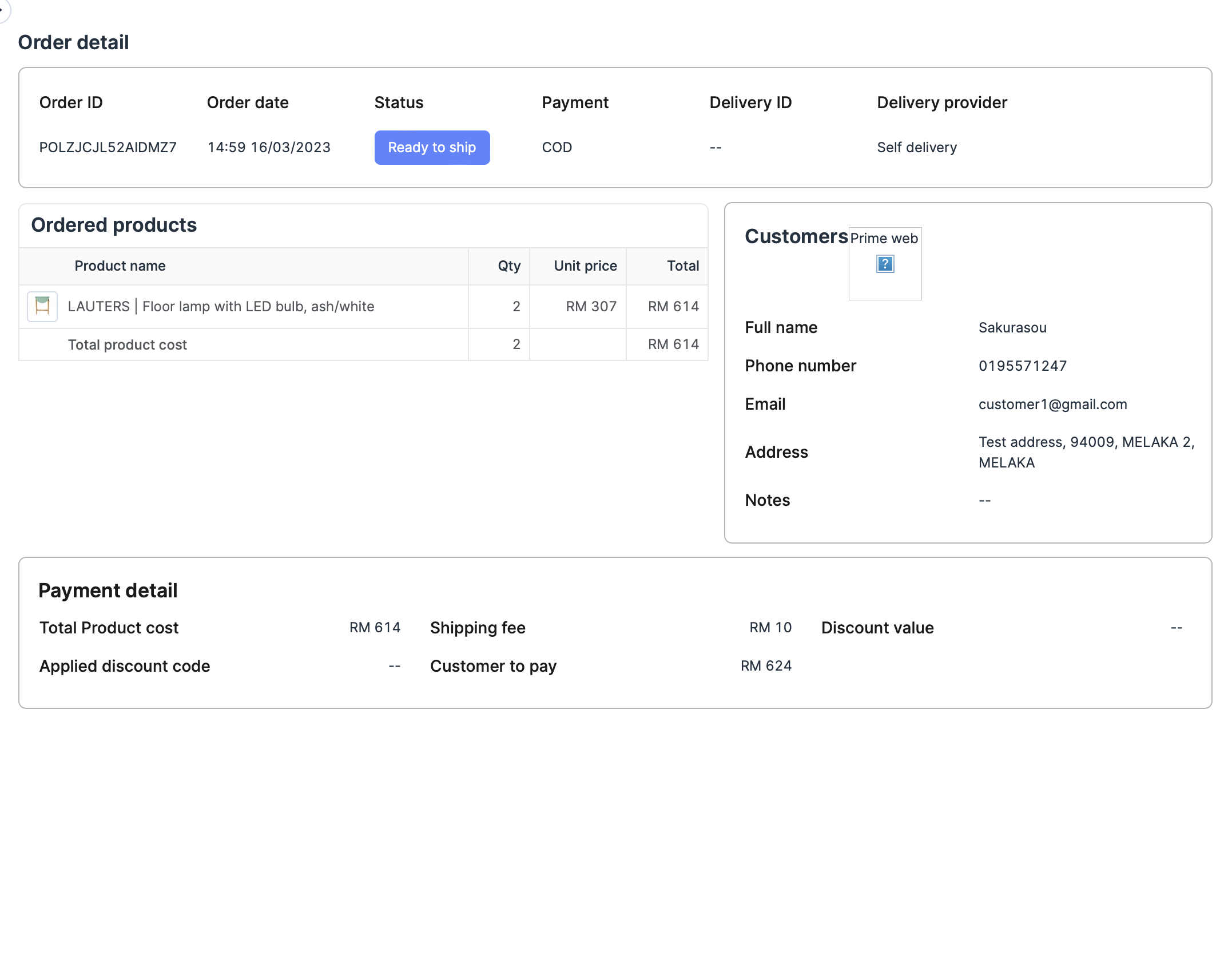Click the Total column header
Image resolution: width=1232 pixels, height=967 pixels.
point(682,266)
